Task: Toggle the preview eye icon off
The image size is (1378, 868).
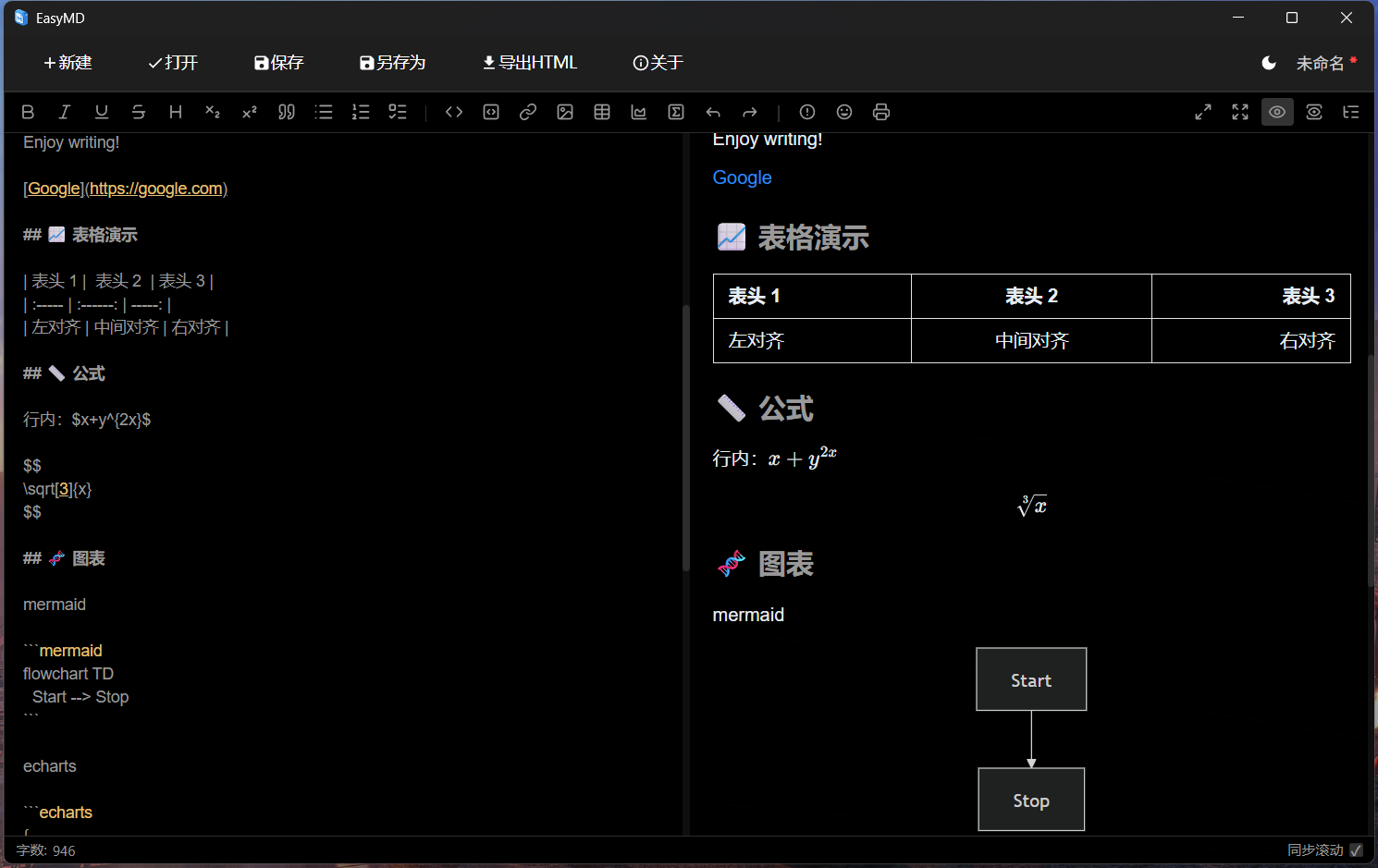Action: pyautogui.click(x=1277, y=112)
